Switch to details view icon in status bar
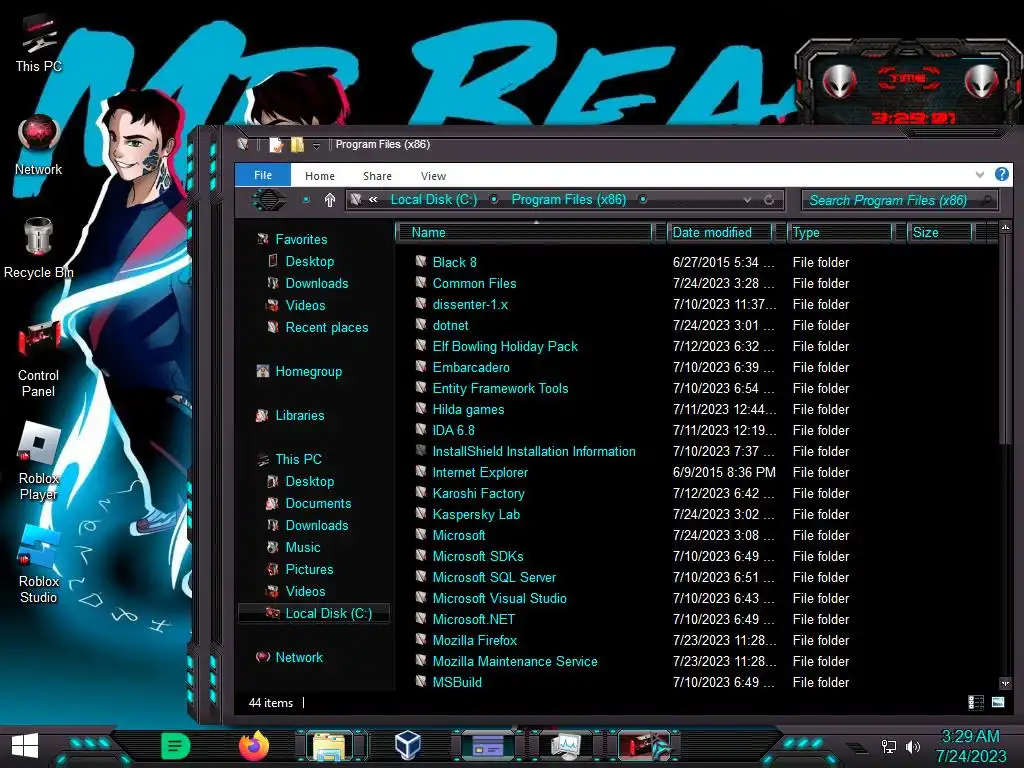The height and width of the screenshot is (768, 1024). pos(976,703)
